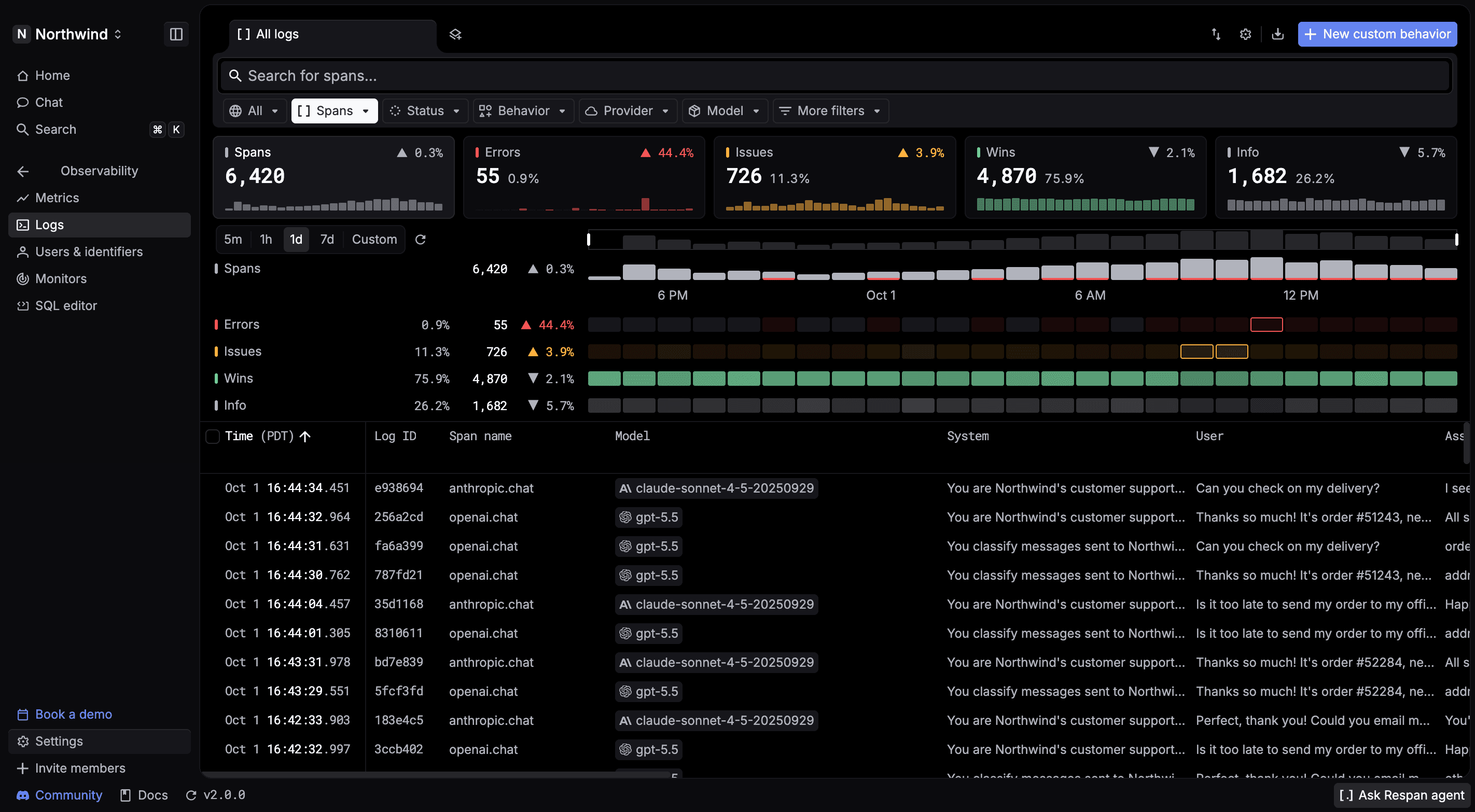The image size is (1475, 812).
Task: Expand the More filters dropdown
Action: [831, 111]
